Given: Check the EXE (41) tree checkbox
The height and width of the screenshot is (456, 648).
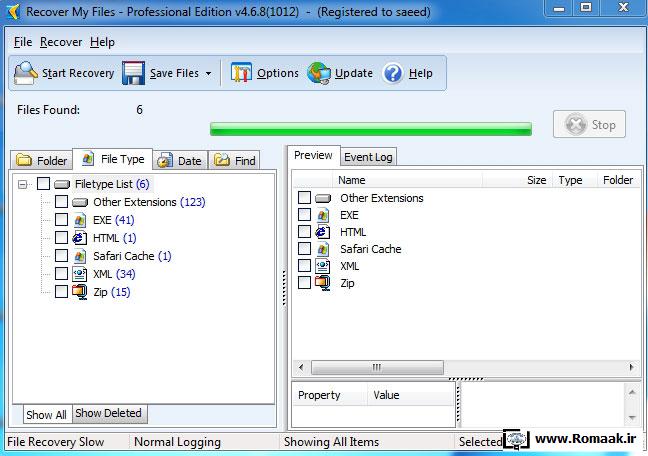Looking at the screenshot, I should [x=61, y=220].
